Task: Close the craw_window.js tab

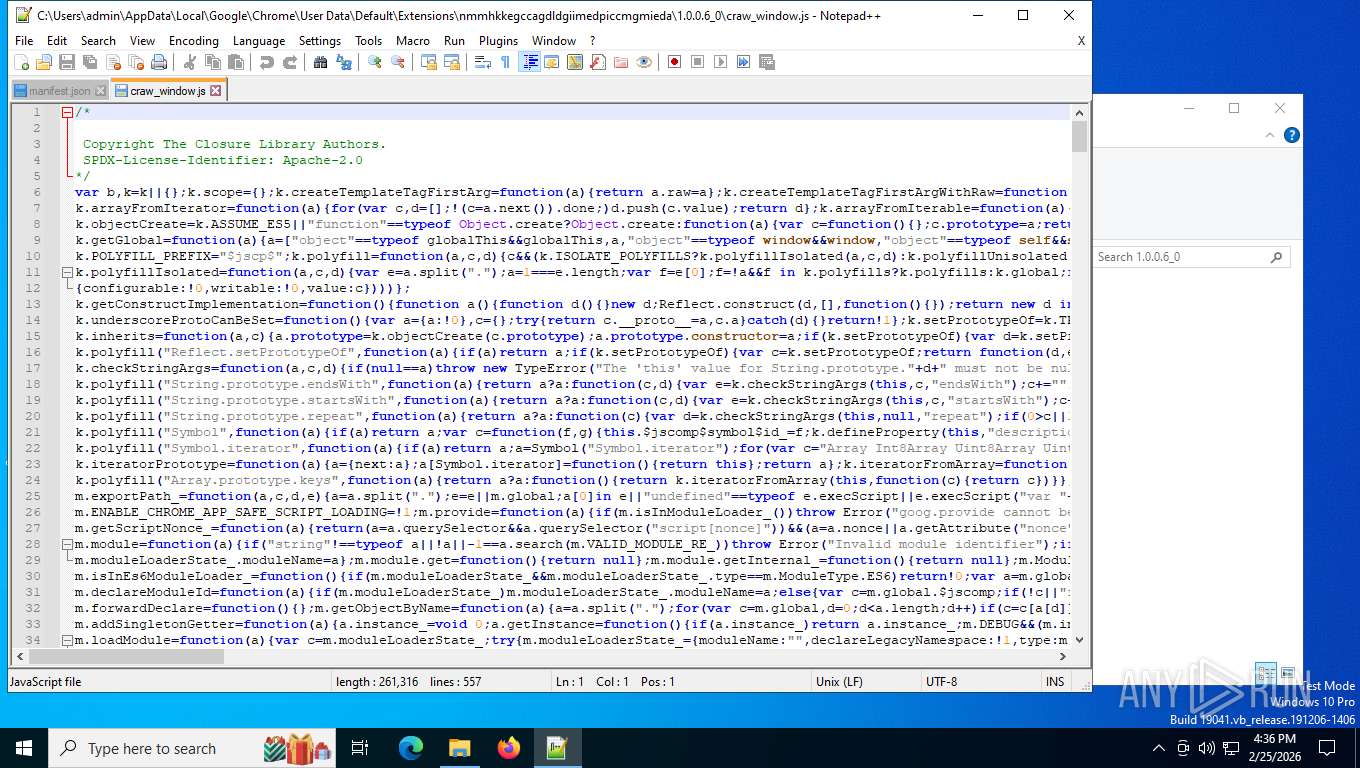Action: coord(215,91)
